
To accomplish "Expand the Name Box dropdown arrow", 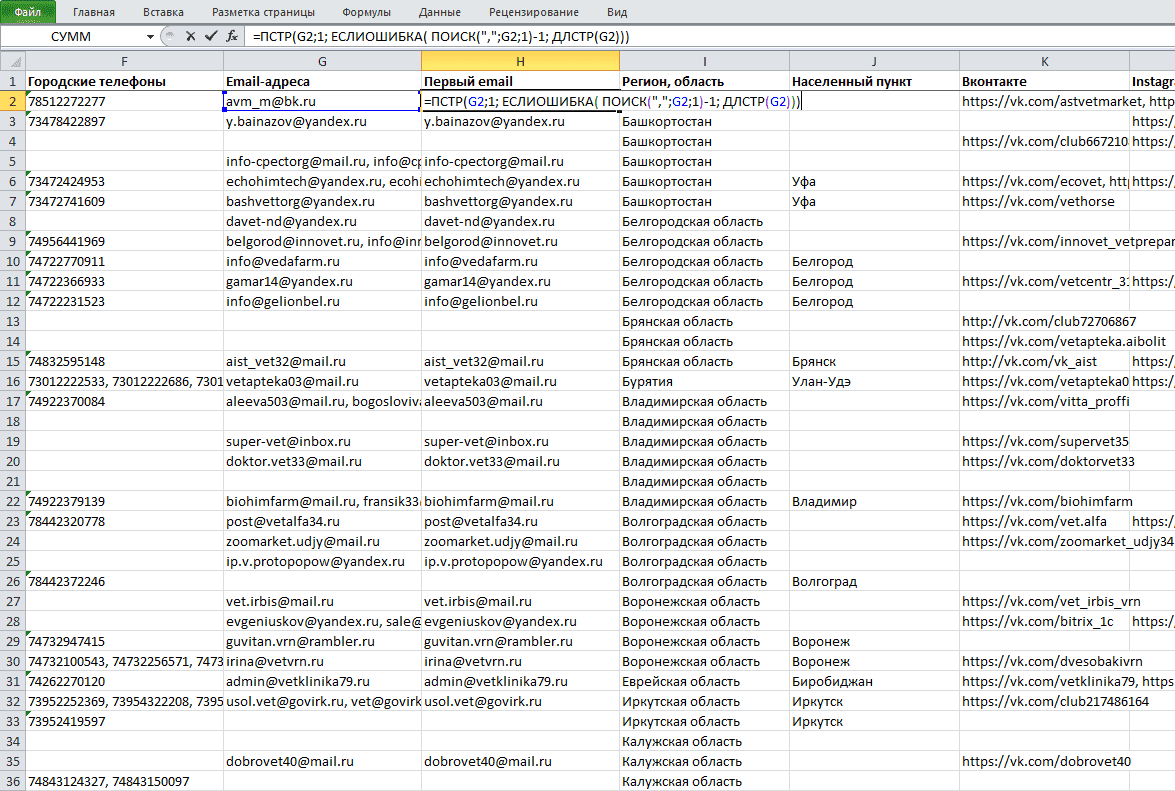I will (x=150, y=36).
